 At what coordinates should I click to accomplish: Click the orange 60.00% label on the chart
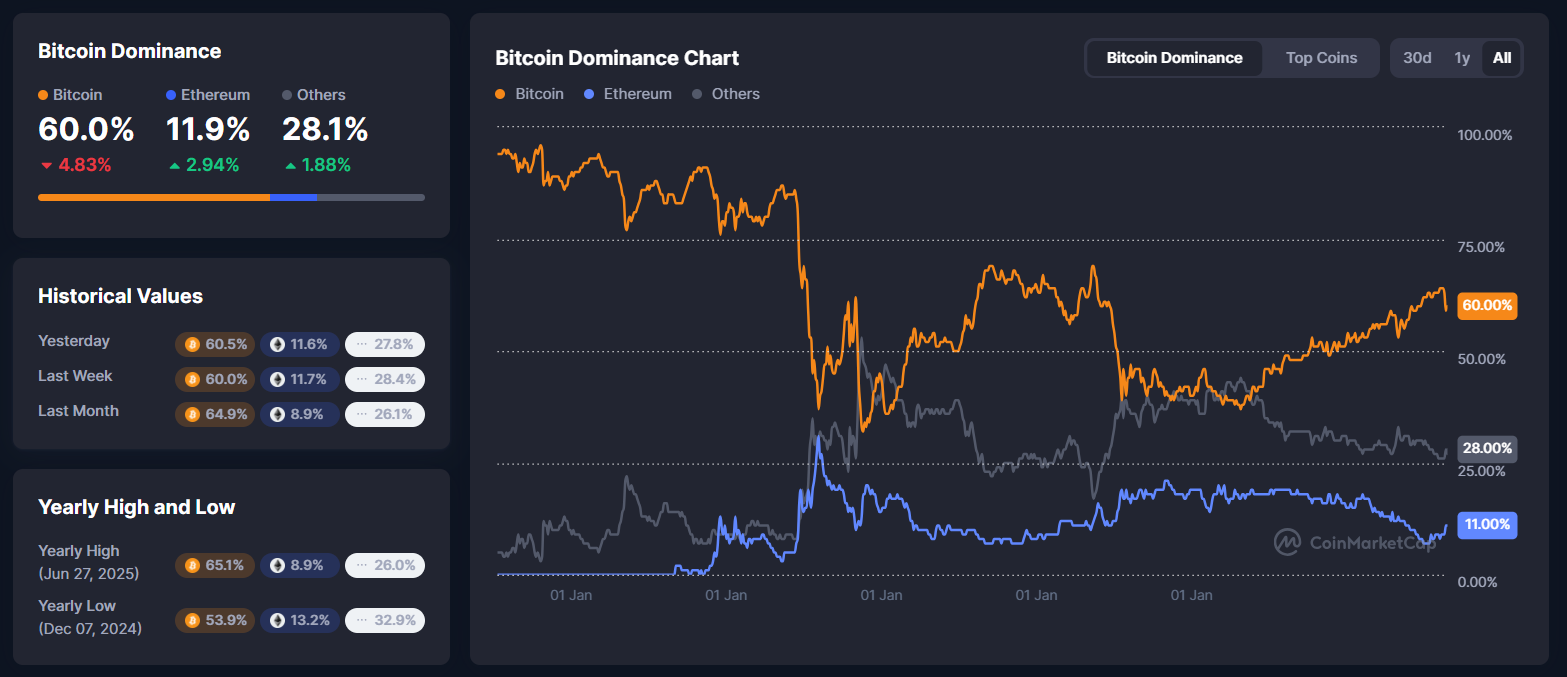coord(1487,306)
